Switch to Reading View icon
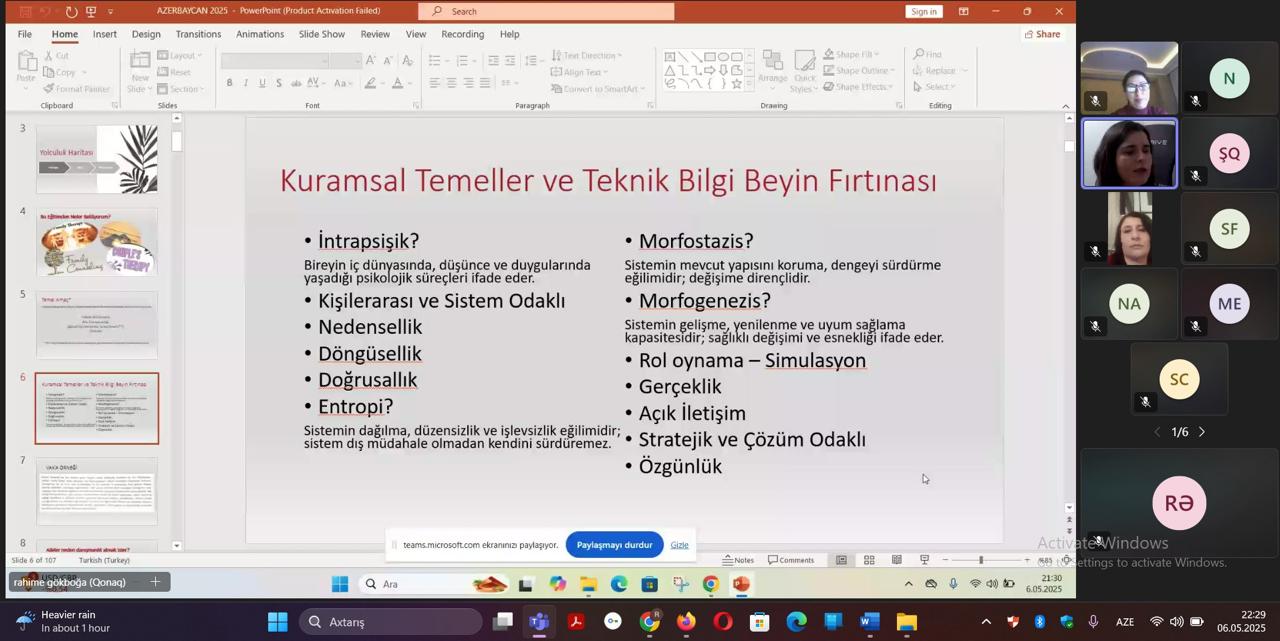This screenshot has height=641, width=1280. pos(897,560)
